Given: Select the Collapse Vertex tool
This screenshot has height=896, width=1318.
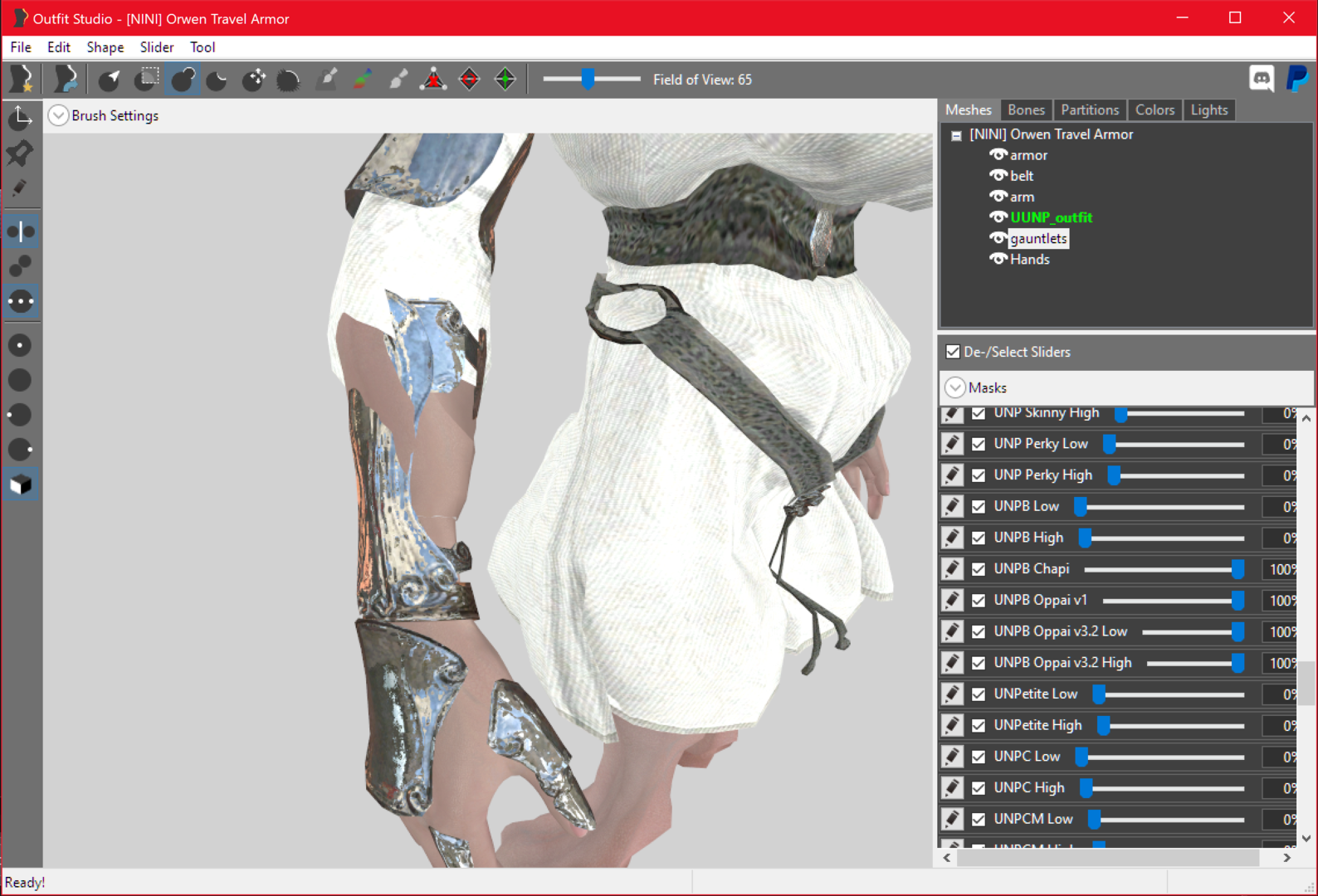Looking at the screenshot, I should pyautogui.click(x=433, y=80).
